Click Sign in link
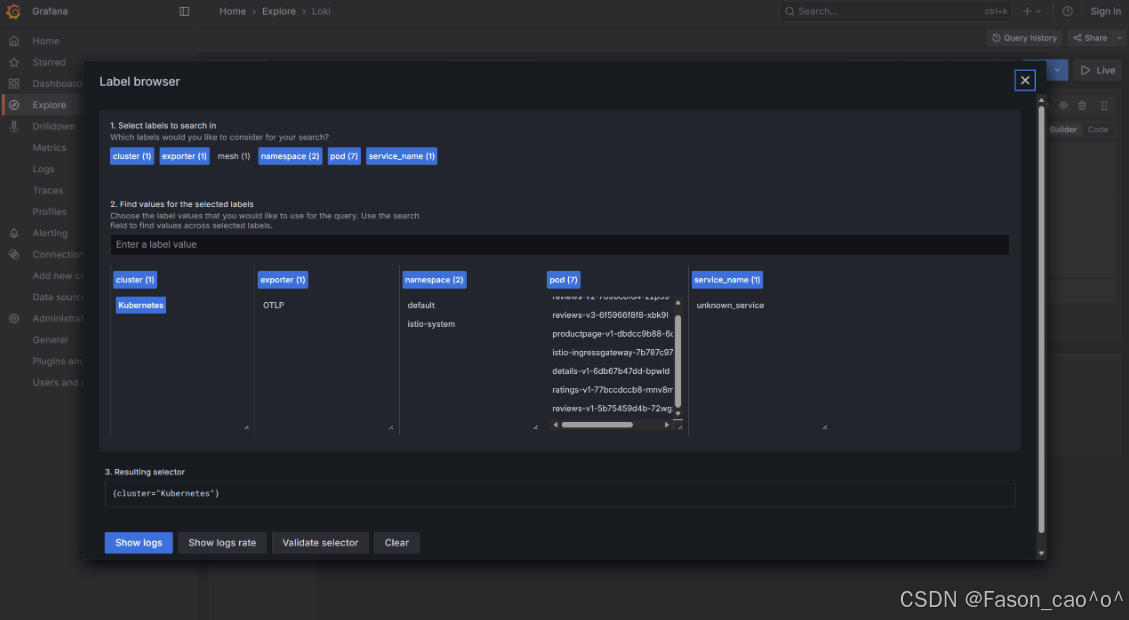 [1105, 12]
